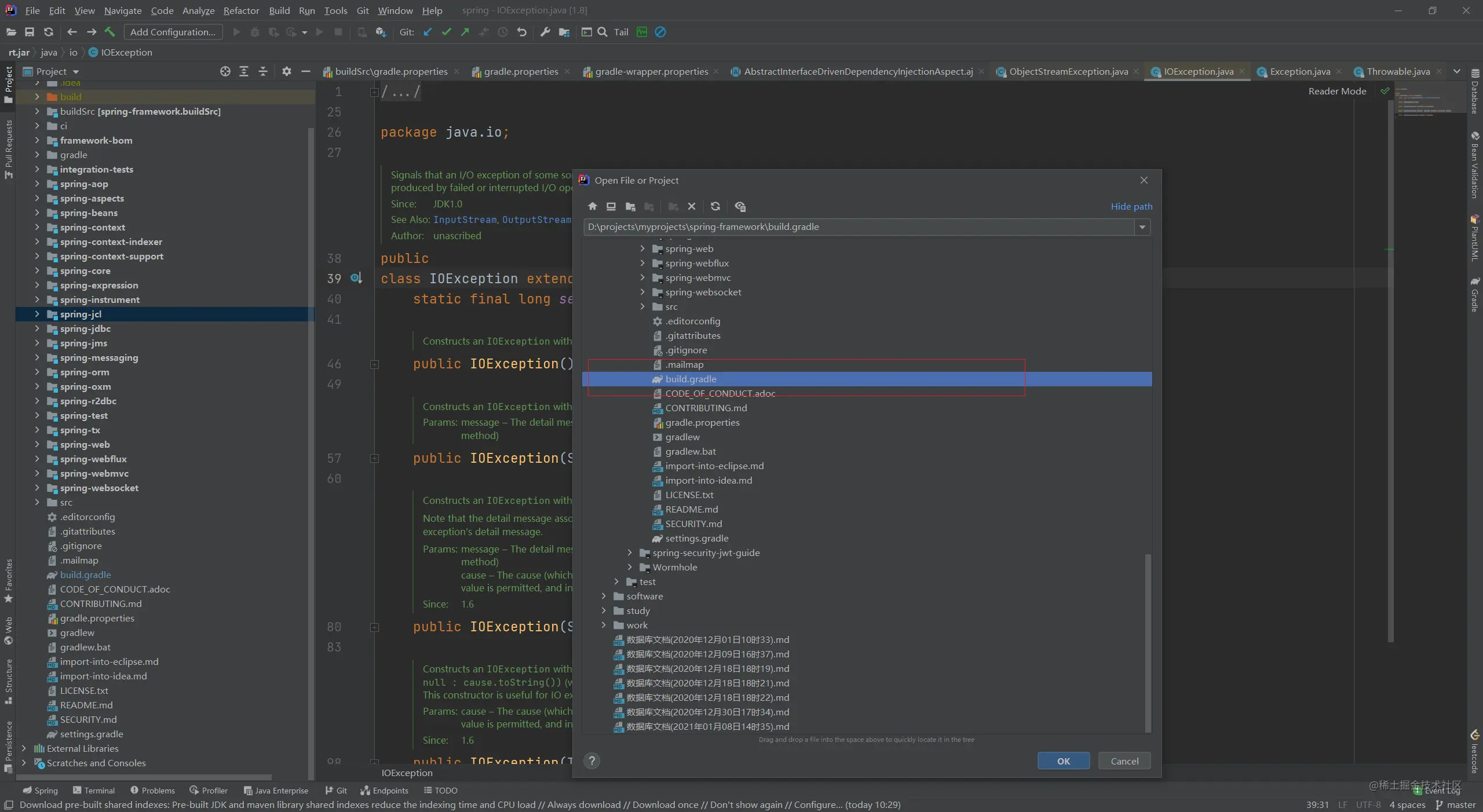Click the OK button
This screenshot has width=1483, height=812.
[x=1064, y=761]
